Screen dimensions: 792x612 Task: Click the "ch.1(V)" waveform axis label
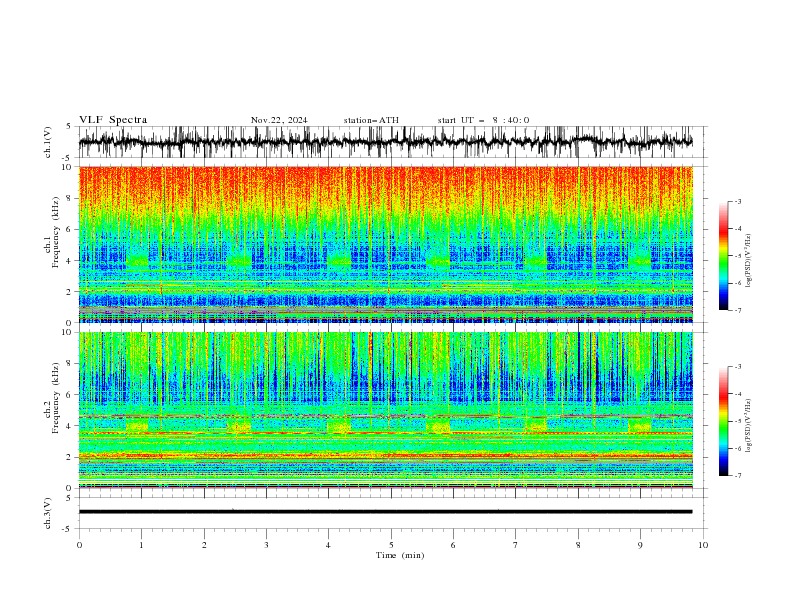click(48, 142)
